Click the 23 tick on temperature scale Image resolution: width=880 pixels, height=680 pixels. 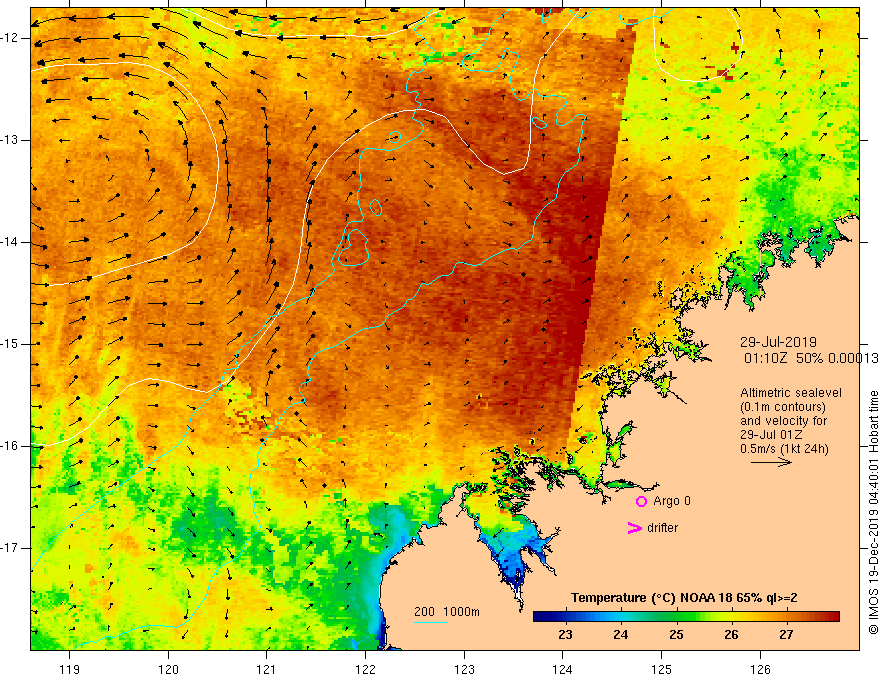click(565, 635)
